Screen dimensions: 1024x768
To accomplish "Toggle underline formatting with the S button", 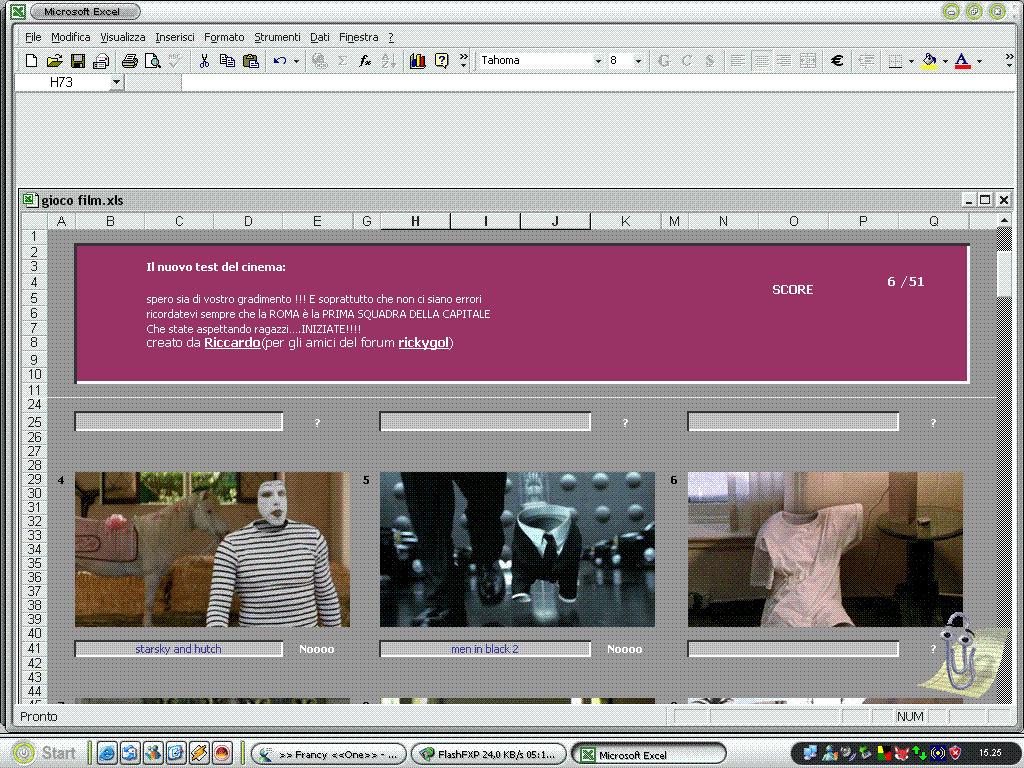I will [710, 61].
